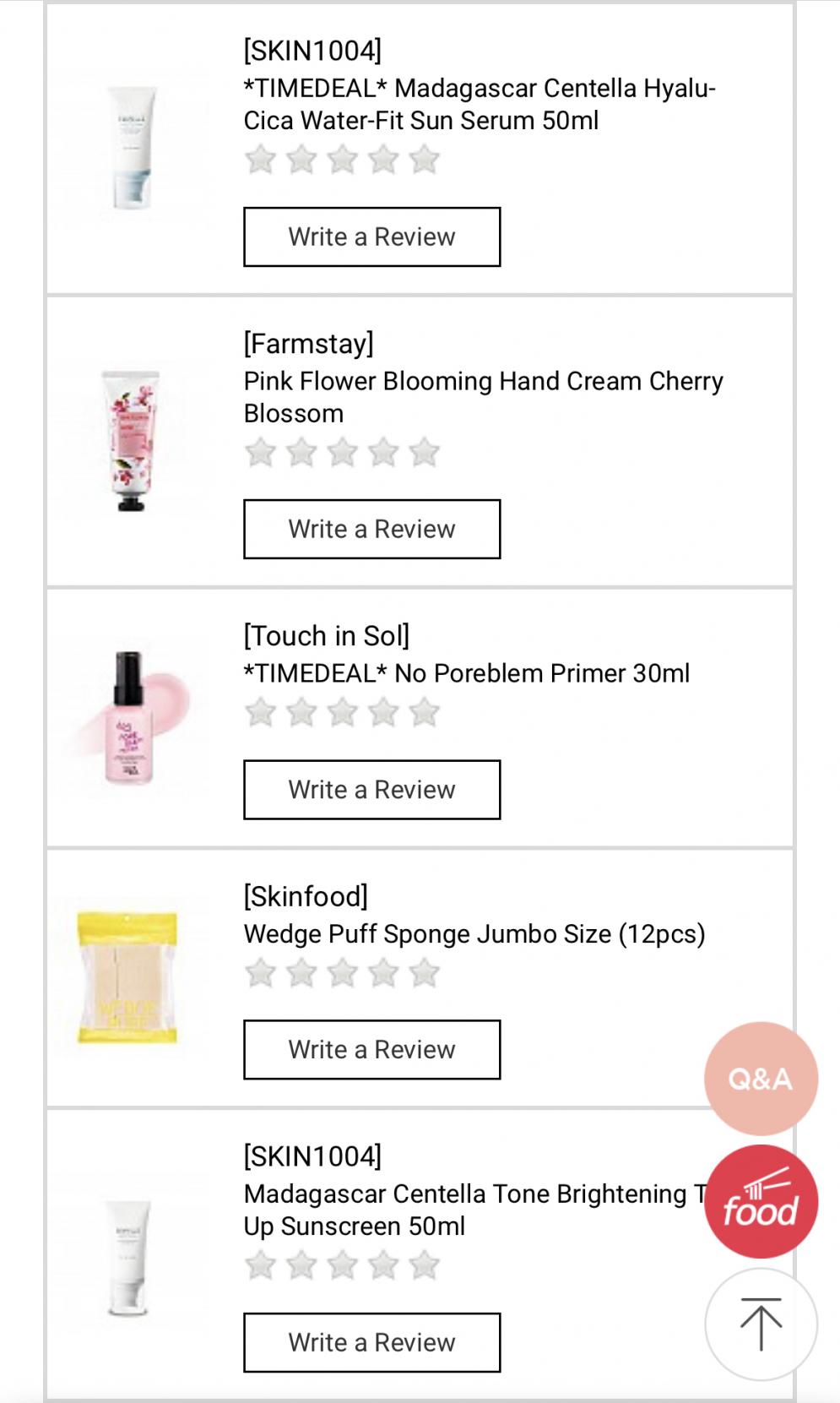Write a Review for No Poreblem Primer
The image size is (840, 1403).
point(371,790)
